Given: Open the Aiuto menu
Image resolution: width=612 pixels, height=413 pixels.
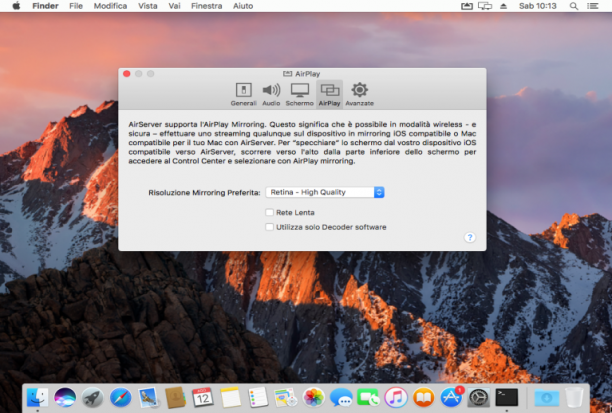Looking at the screenshot, I should pos(243,6).
